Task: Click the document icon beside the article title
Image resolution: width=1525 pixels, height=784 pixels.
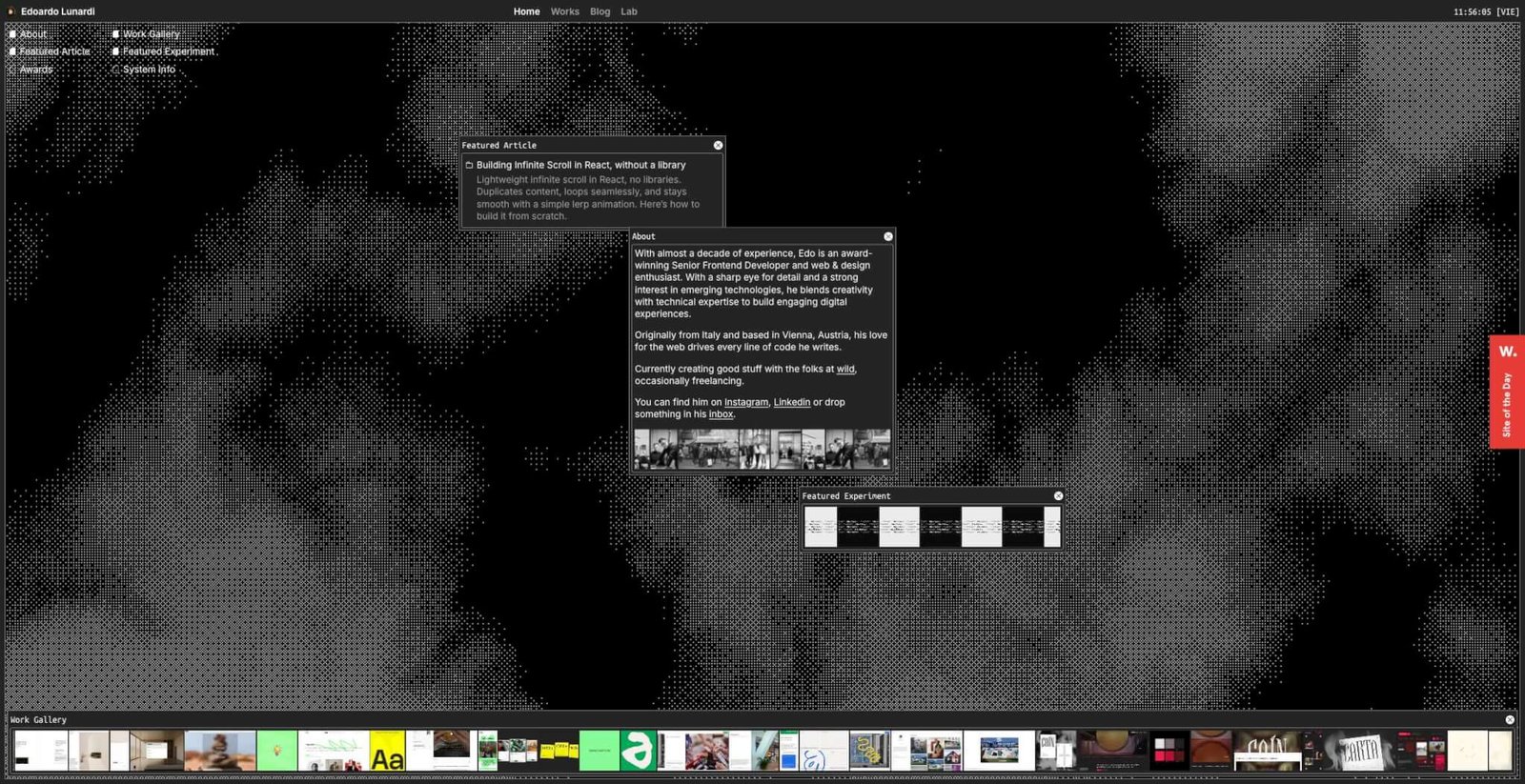Action: (469, 165)
